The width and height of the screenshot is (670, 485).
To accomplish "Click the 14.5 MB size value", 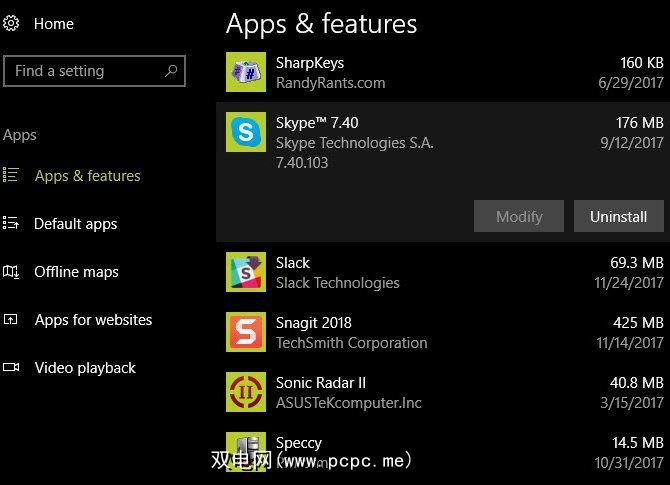I will pyautogui.click(x=638, y=443).
